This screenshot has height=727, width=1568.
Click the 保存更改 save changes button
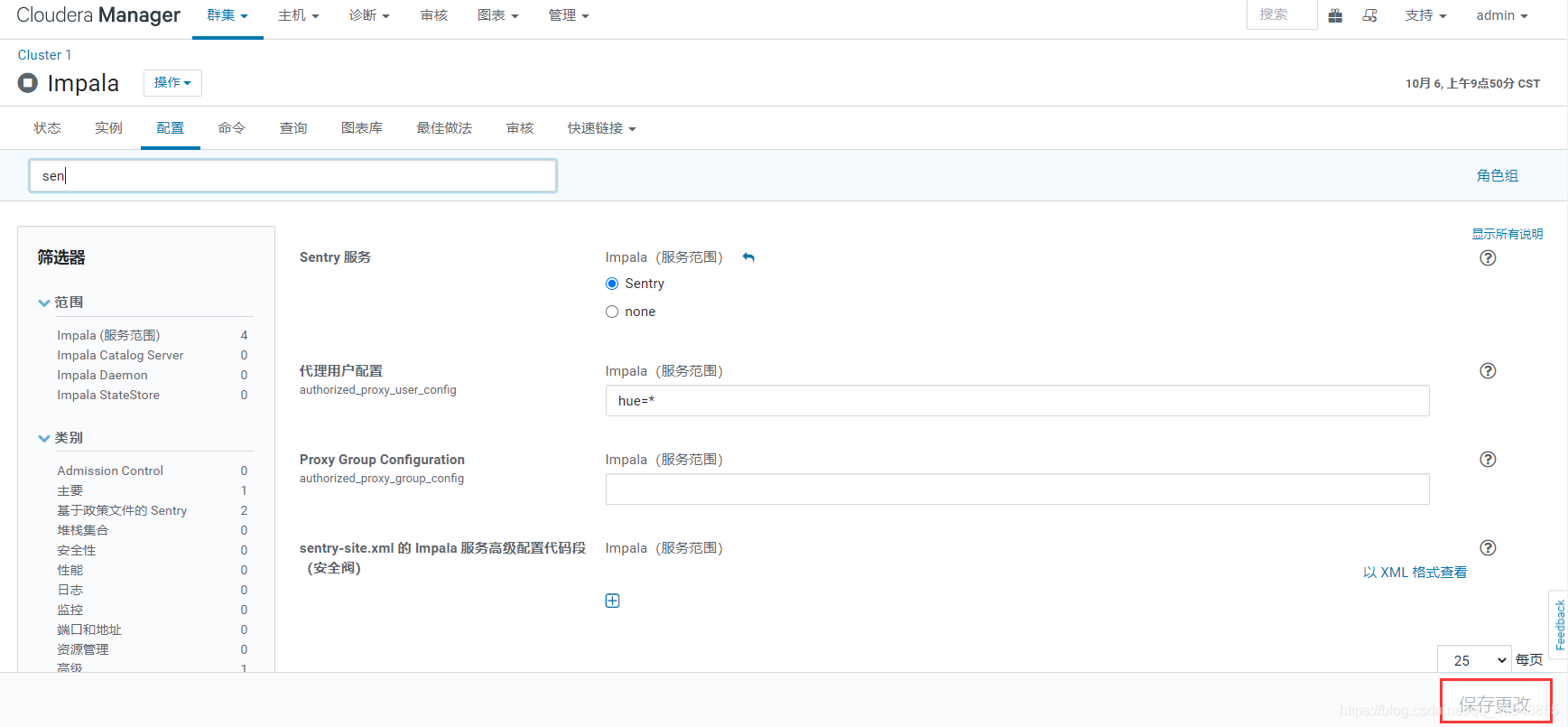(1495, 703)
